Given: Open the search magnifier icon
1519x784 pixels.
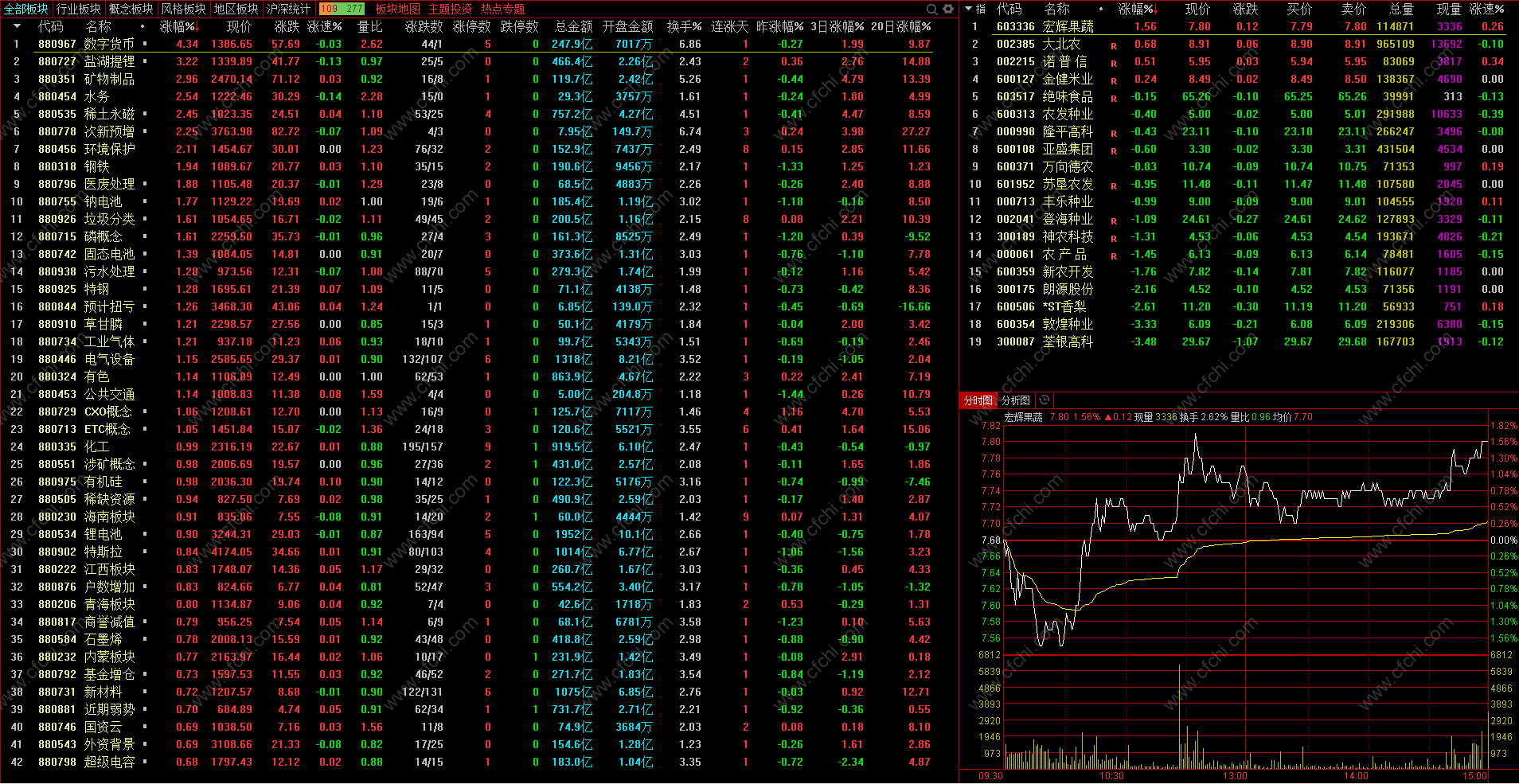Looking at the screenshot, I should point(932,9).
